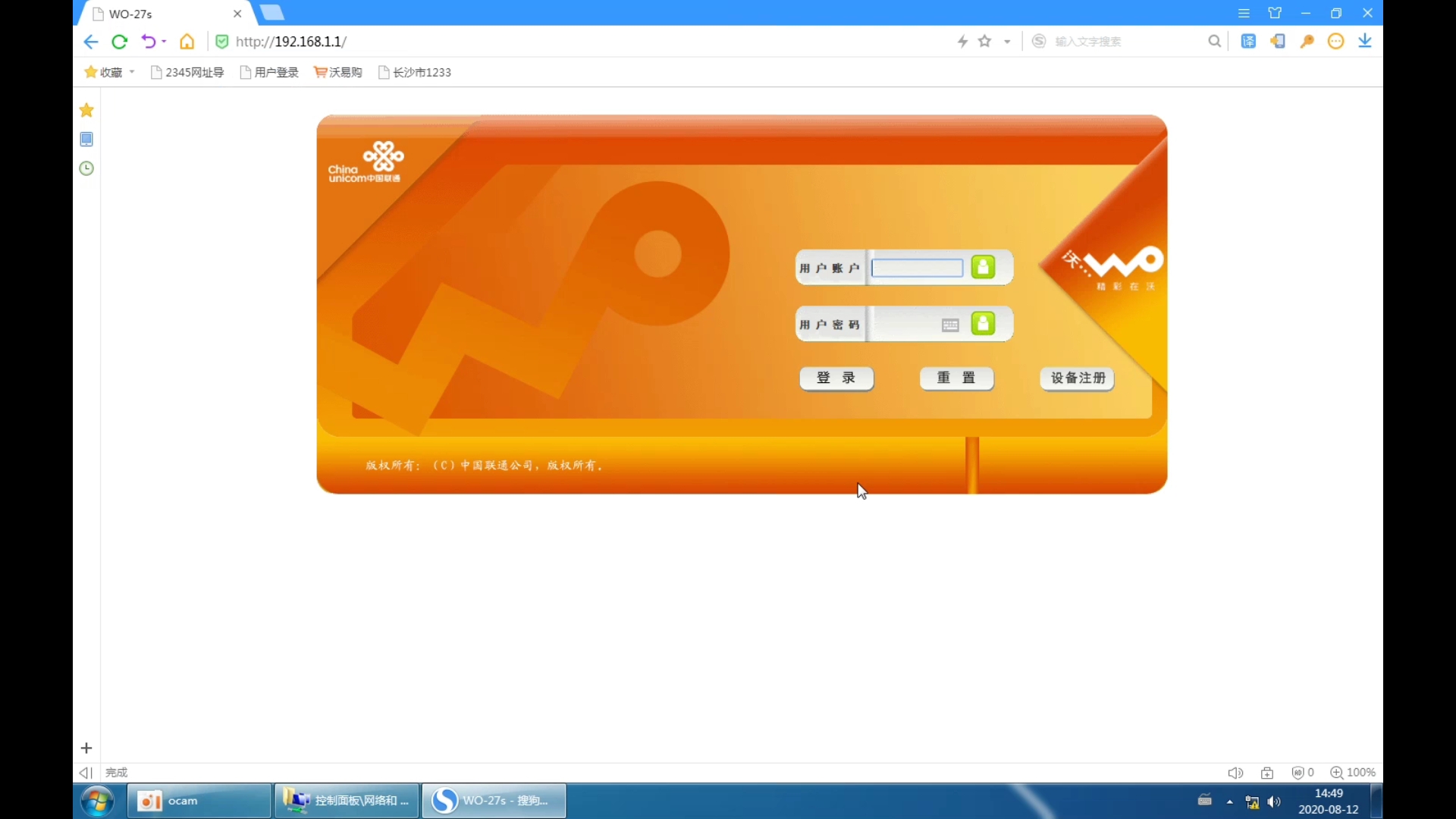
Task: Click the 设备注册 device registration button
Action: [1077, 378]
